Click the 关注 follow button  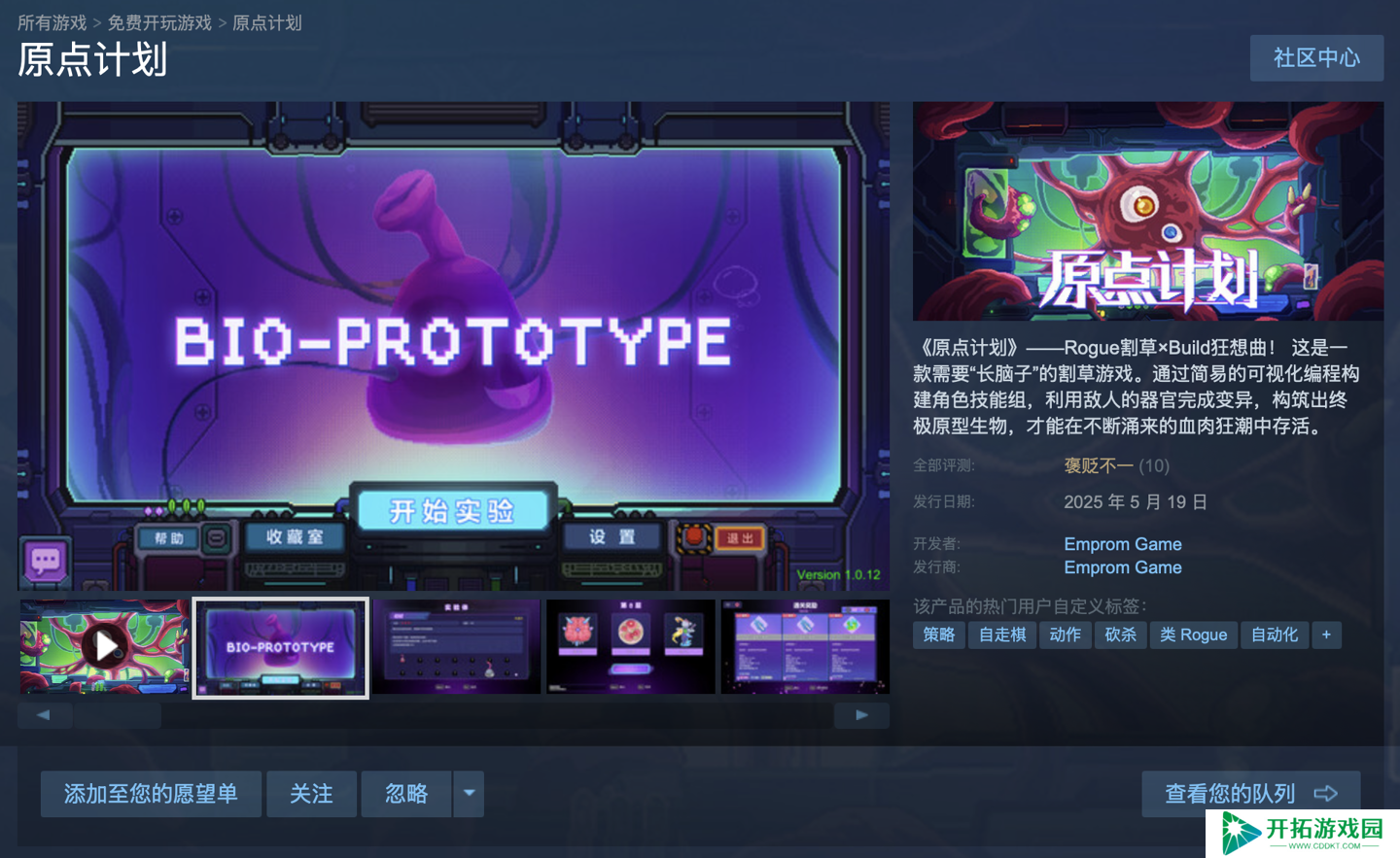coord(311,794)
